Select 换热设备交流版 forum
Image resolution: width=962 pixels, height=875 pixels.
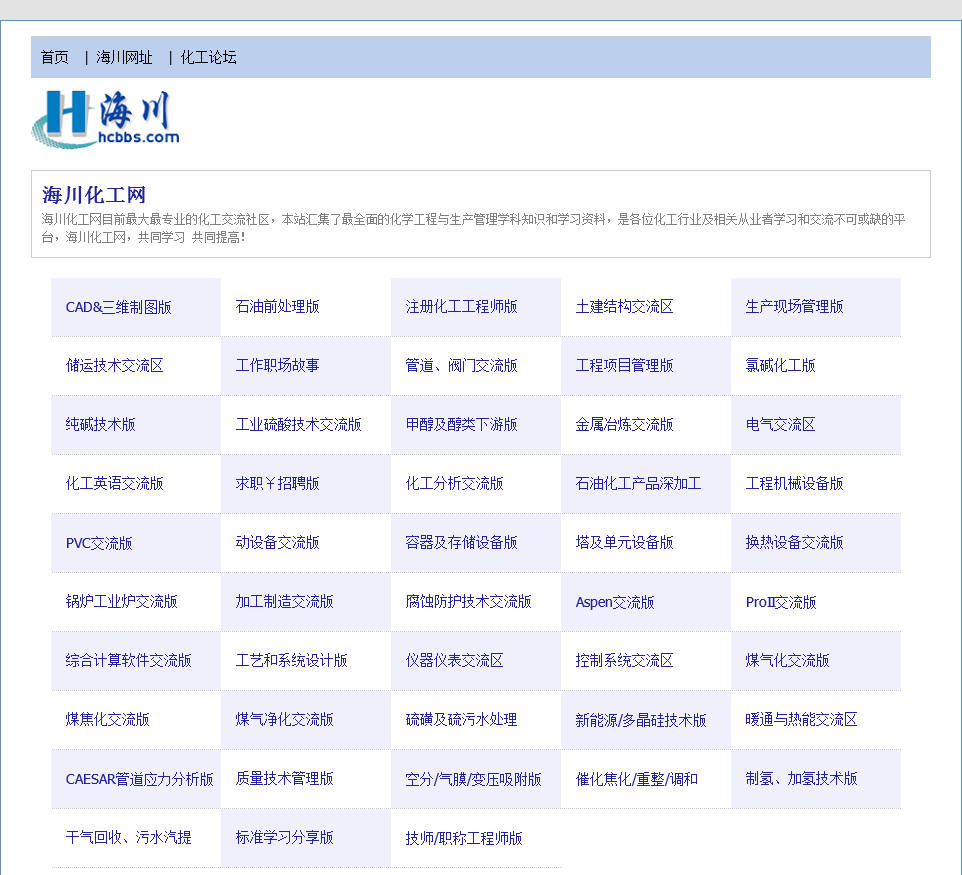click(794, 542)
